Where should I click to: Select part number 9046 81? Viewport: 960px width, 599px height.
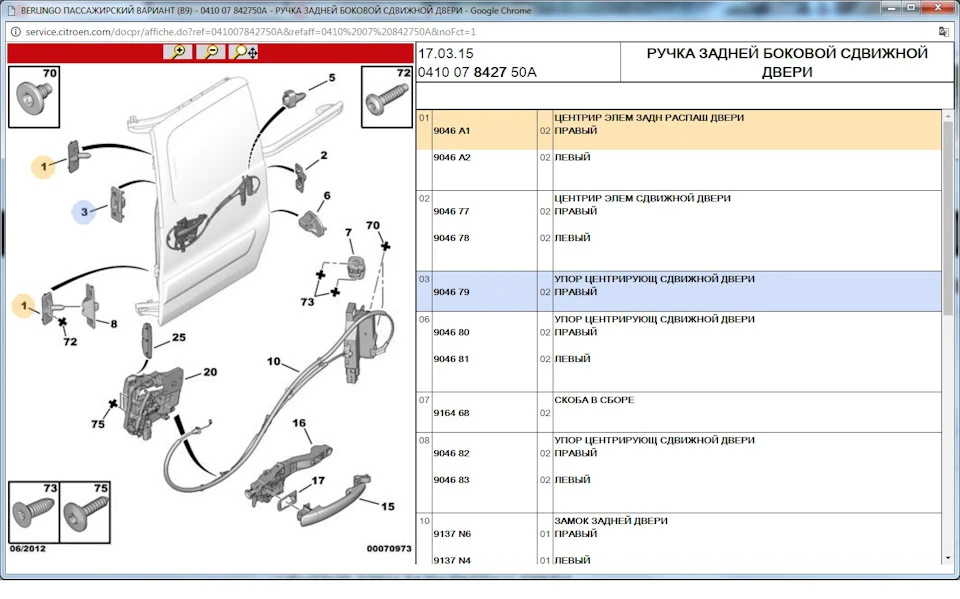pyautogui.click(x=451, y=359)
